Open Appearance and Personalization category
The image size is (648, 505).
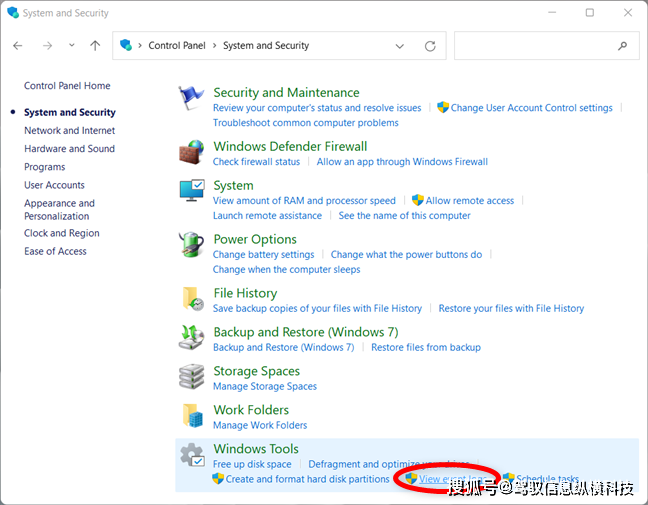point(60,210)
